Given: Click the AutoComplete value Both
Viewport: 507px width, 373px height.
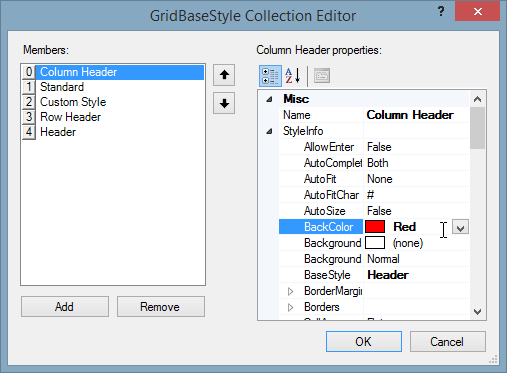Looking at the screenshot, I should pos(378,163).
